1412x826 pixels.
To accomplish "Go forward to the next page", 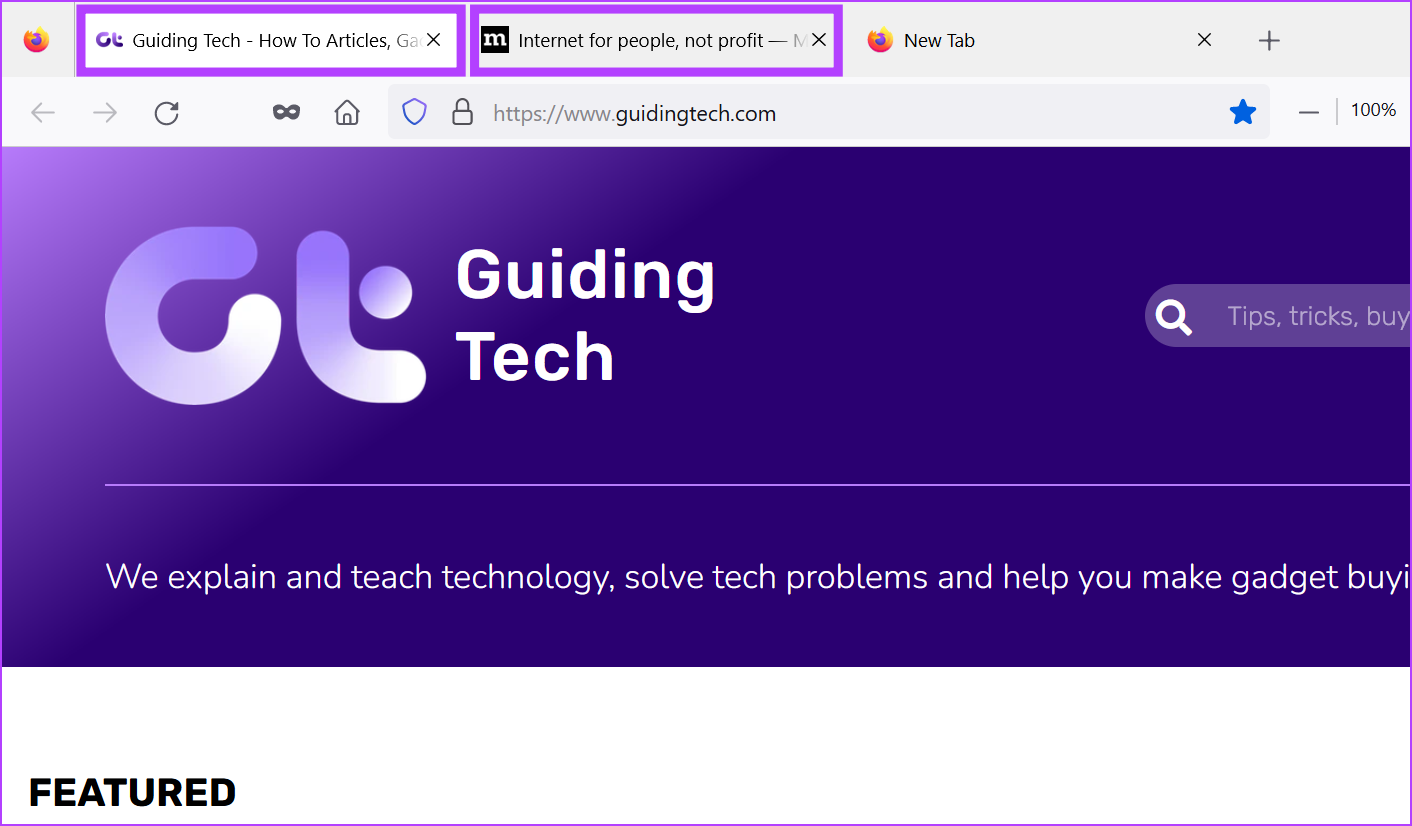I will pos(104,113).
